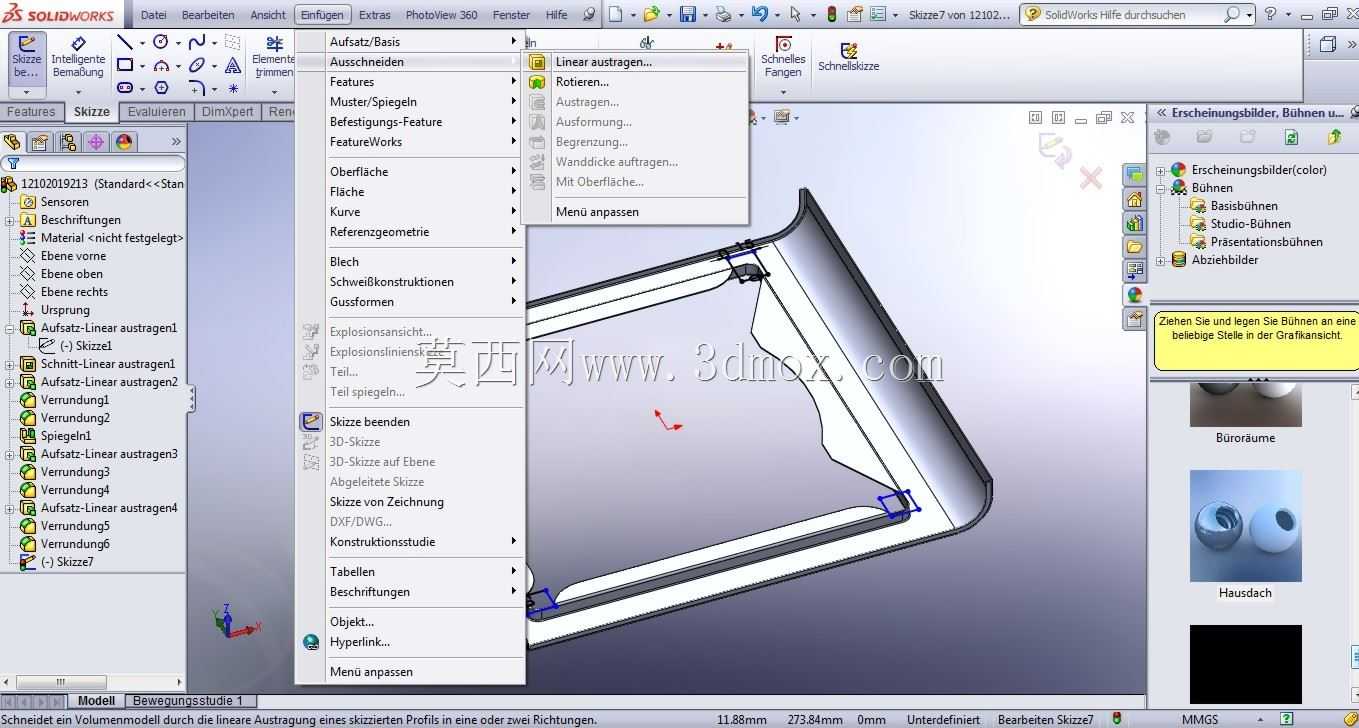The height and width of the screenshot is (728, 1359).
Task: Choose Rotieren... from Ausschneiden submenu
Action: pos(582,82)
